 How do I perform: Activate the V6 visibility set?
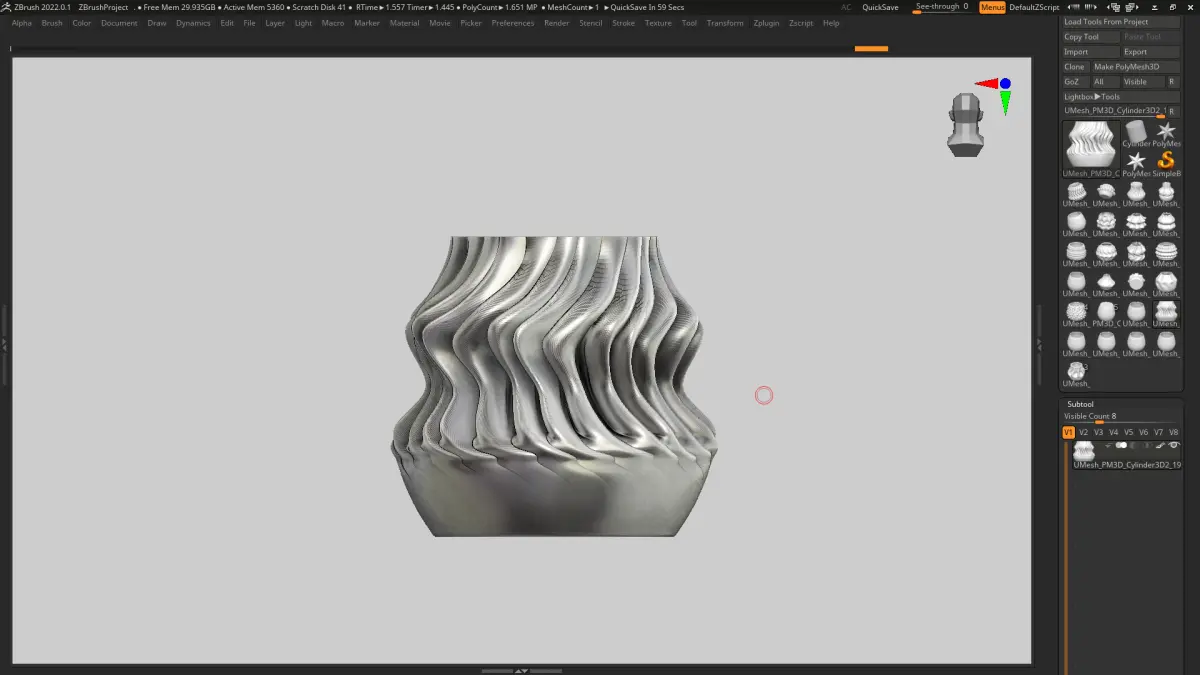(1143, 432)
